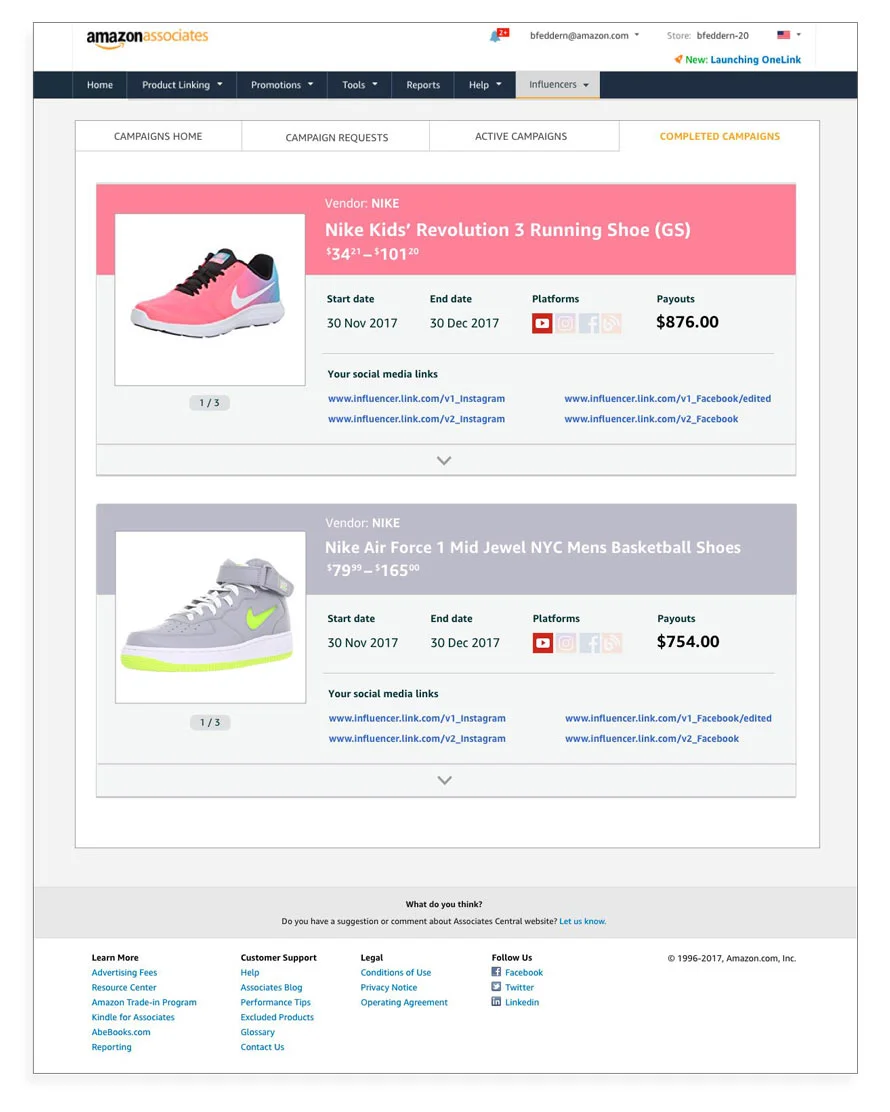The height and width of the screenshot is (1112, 890).
Task: Open Tools dropdown menu
Action: tap(360, 85)
